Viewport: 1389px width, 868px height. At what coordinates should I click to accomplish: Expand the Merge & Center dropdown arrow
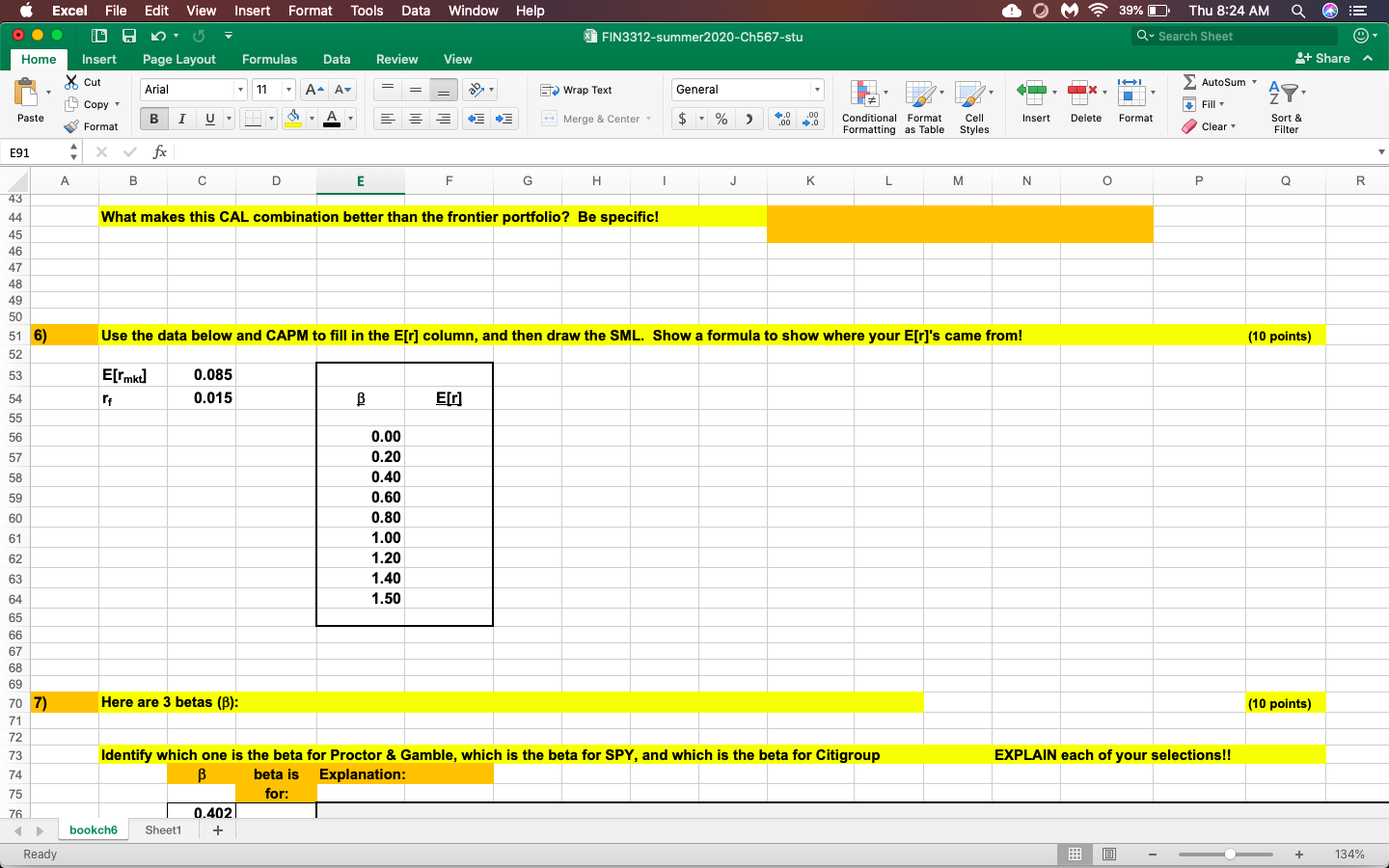click(649, 119)
